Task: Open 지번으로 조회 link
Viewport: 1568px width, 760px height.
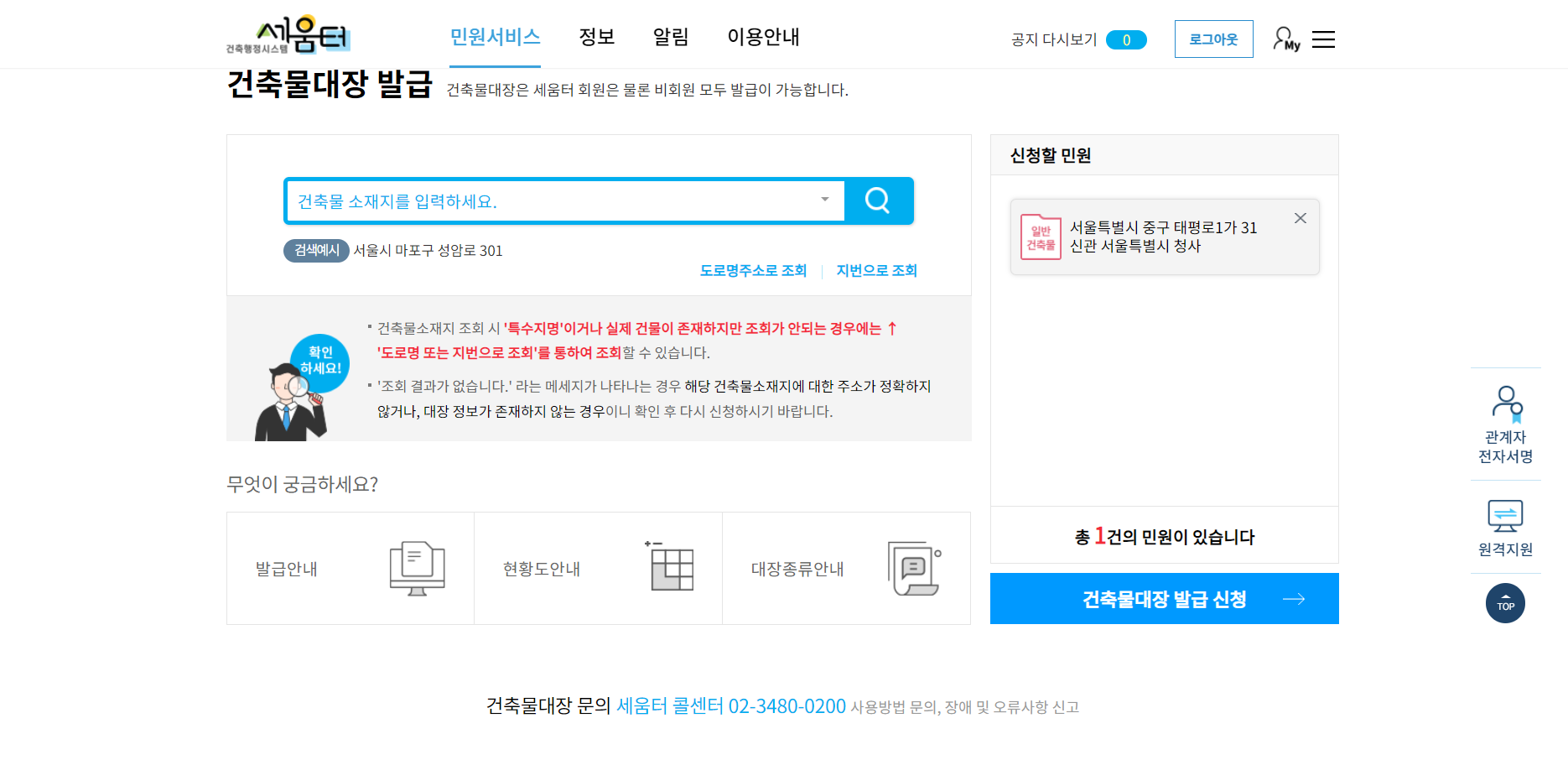Action: pos(875,270)
